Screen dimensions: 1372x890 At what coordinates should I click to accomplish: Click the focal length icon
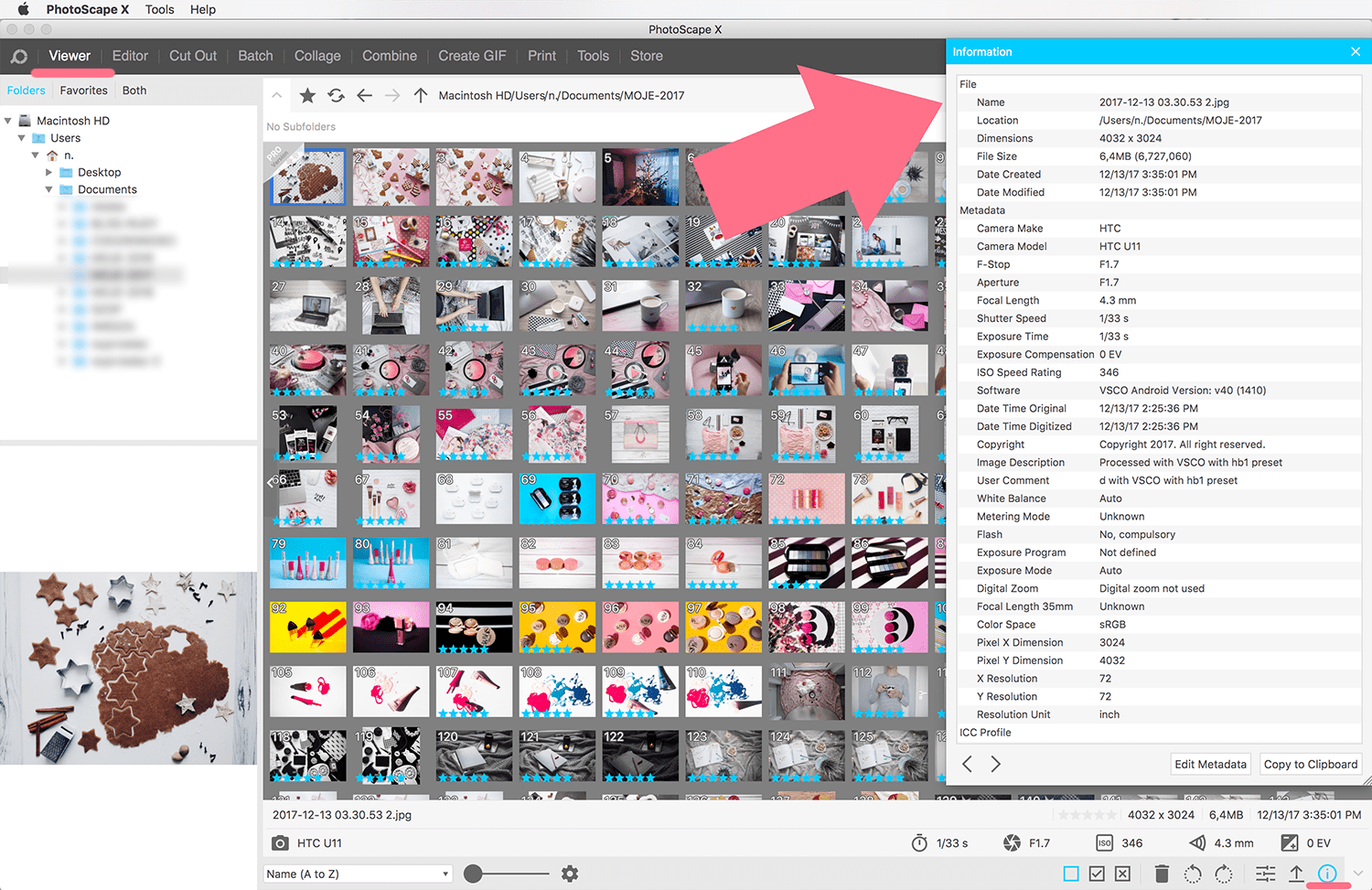point(1197,843)
